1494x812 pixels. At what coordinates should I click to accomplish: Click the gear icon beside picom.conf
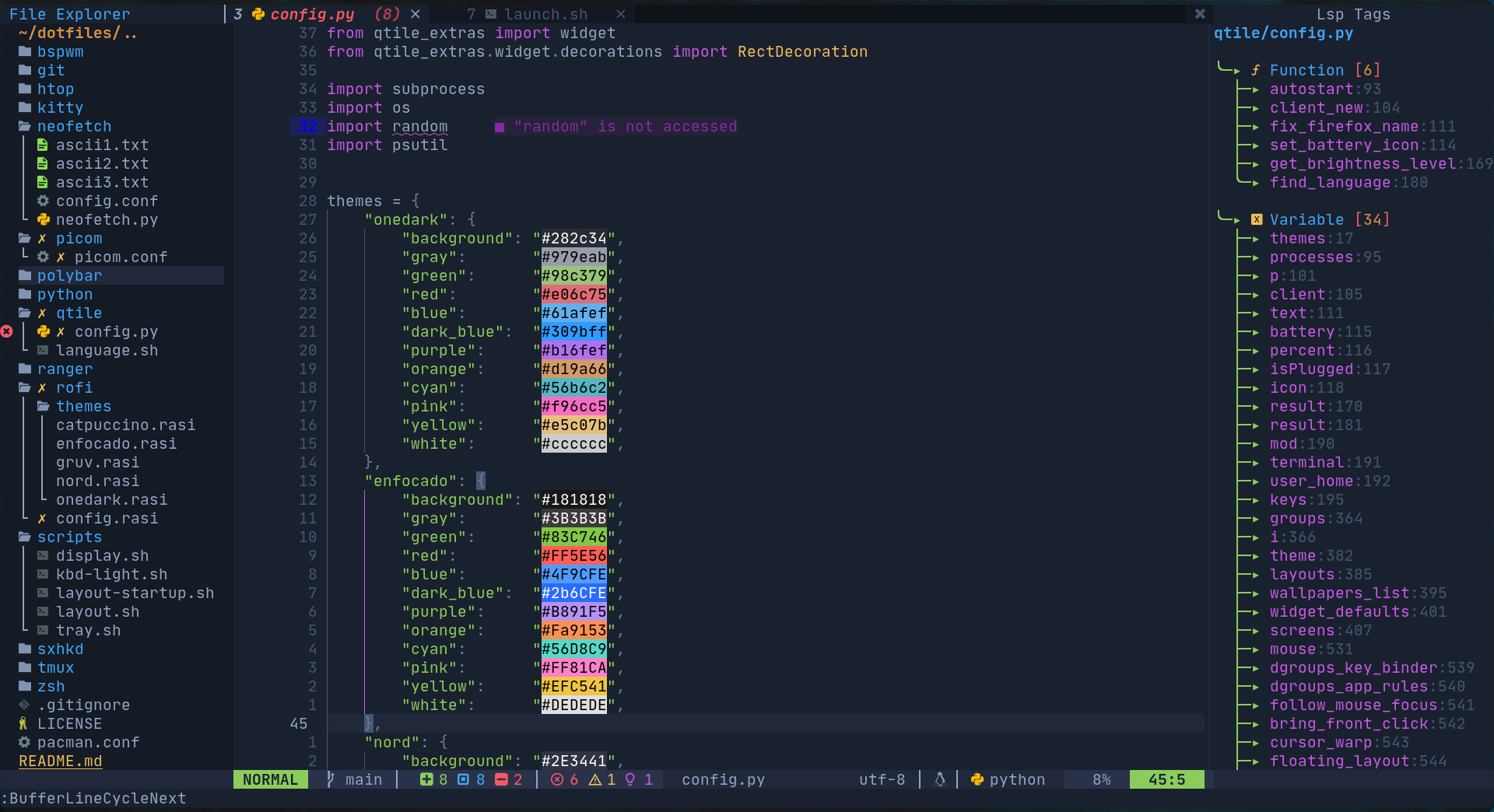point(43,257)
